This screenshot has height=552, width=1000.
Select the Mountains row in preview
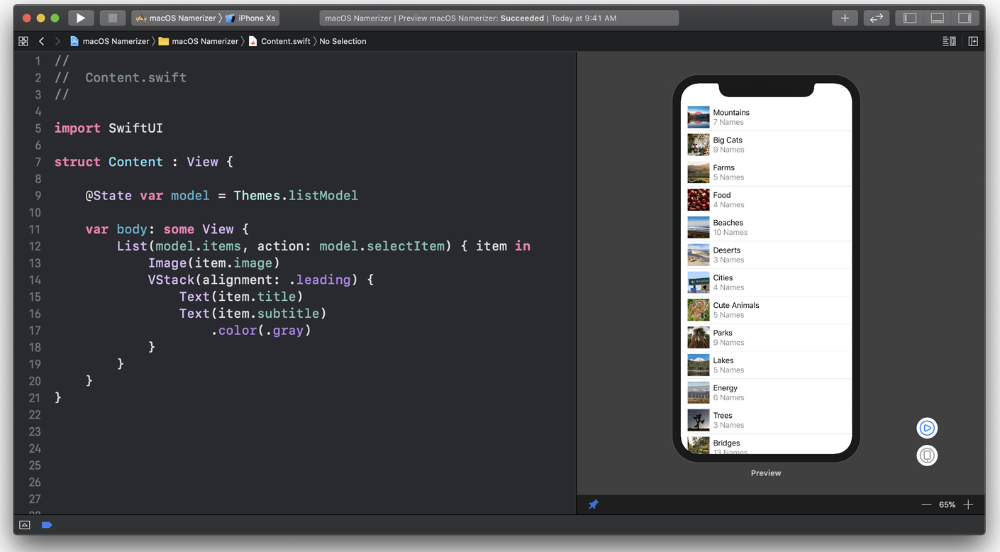tap(766, 117)
